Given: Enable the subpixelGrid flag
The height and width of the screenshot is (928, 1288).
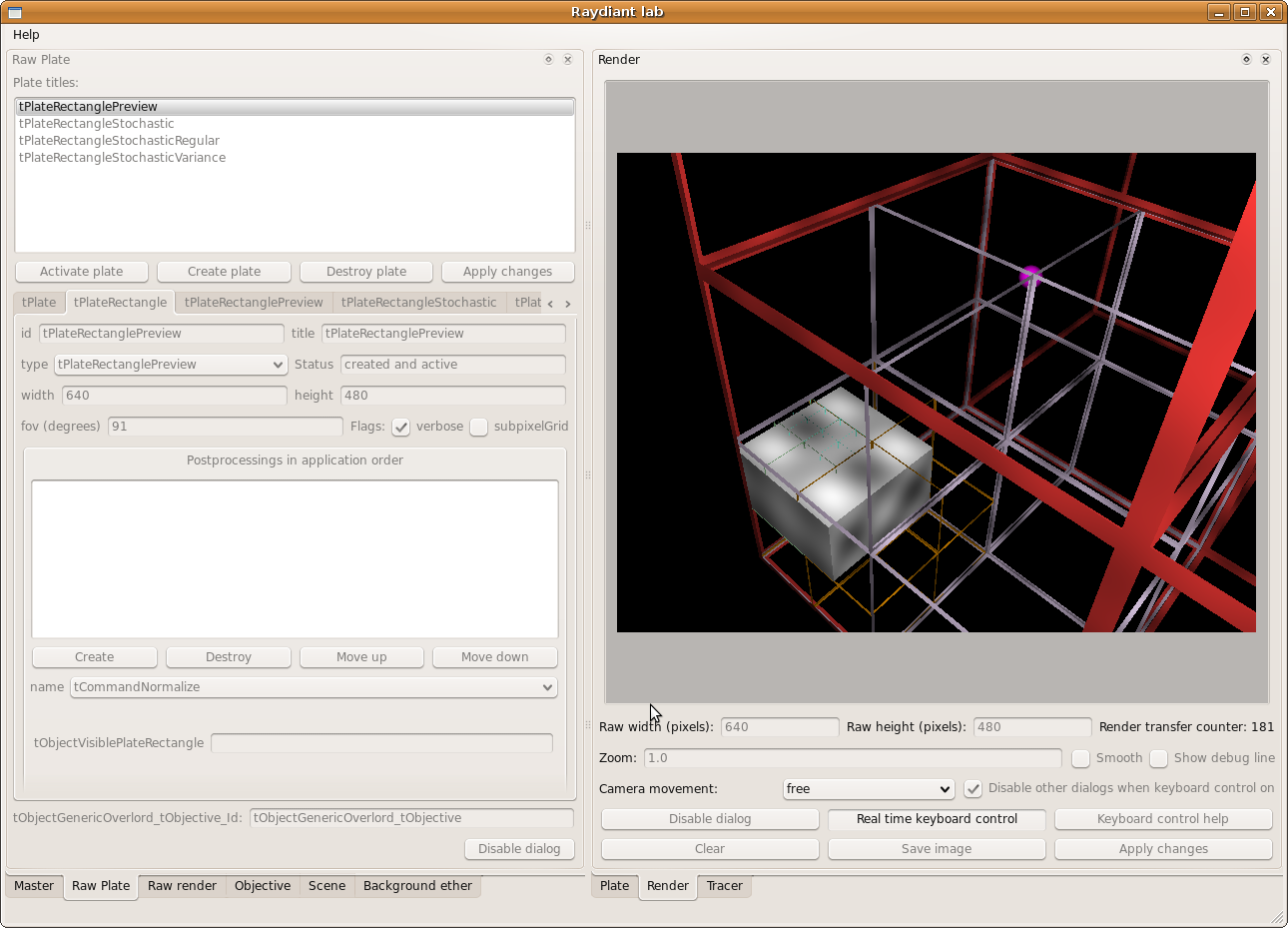Looking at the screenshot, I should tap(479, 428).
